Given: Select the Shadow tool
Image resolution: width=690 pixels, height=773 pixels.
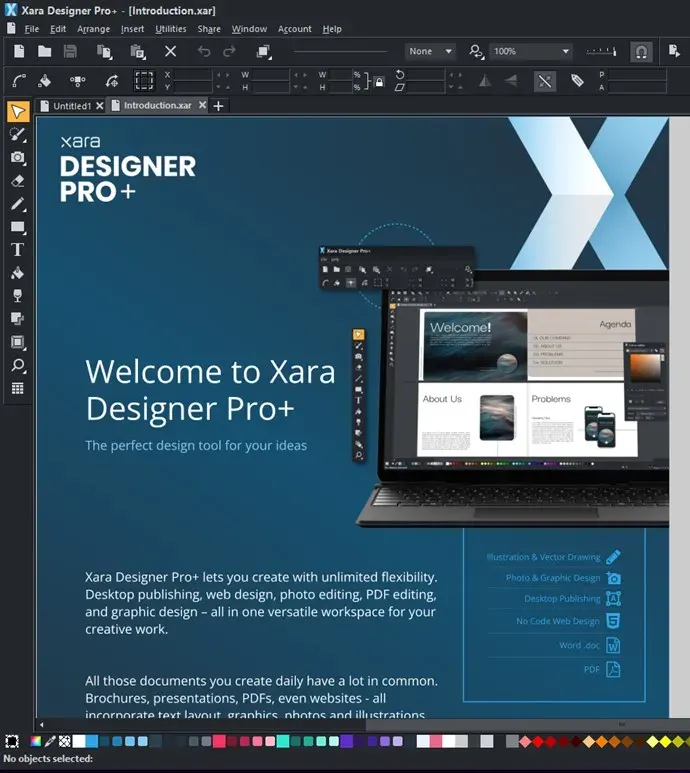Looking at the screenshot, I should [x=18, y=319].
